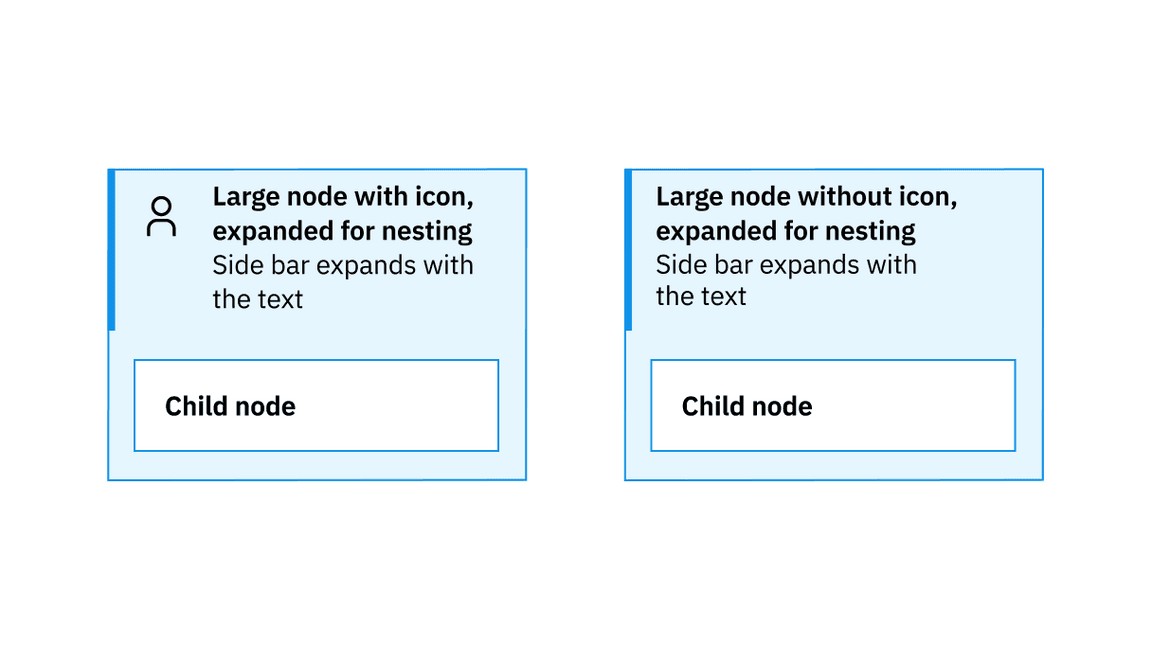Click the 'Child node' label in the left card
The height and width of the screenshot is (648, 1152).
coord(230,406)
